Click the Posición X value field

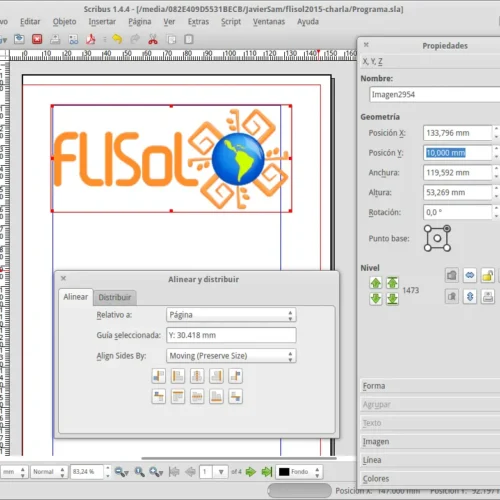pyautogui.click(x=458, y=133)
